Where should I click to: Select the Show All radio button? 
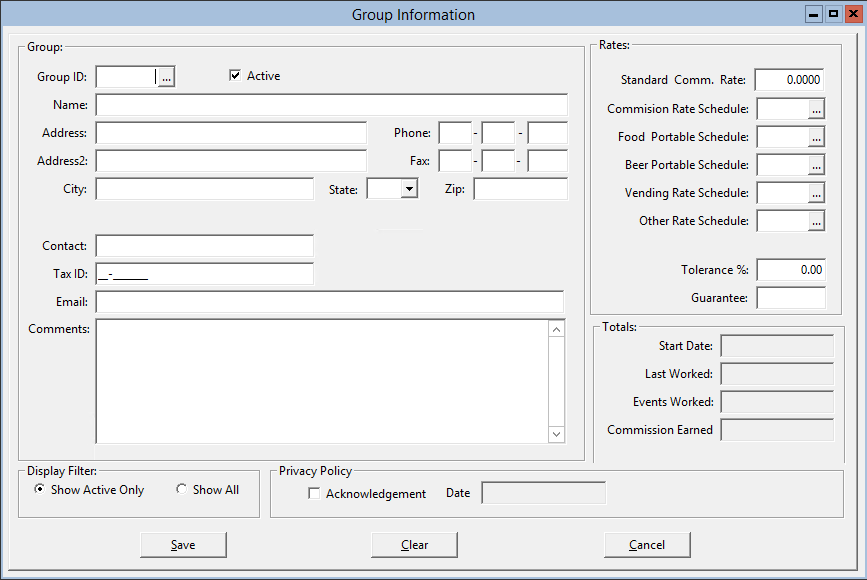[182, 490]
